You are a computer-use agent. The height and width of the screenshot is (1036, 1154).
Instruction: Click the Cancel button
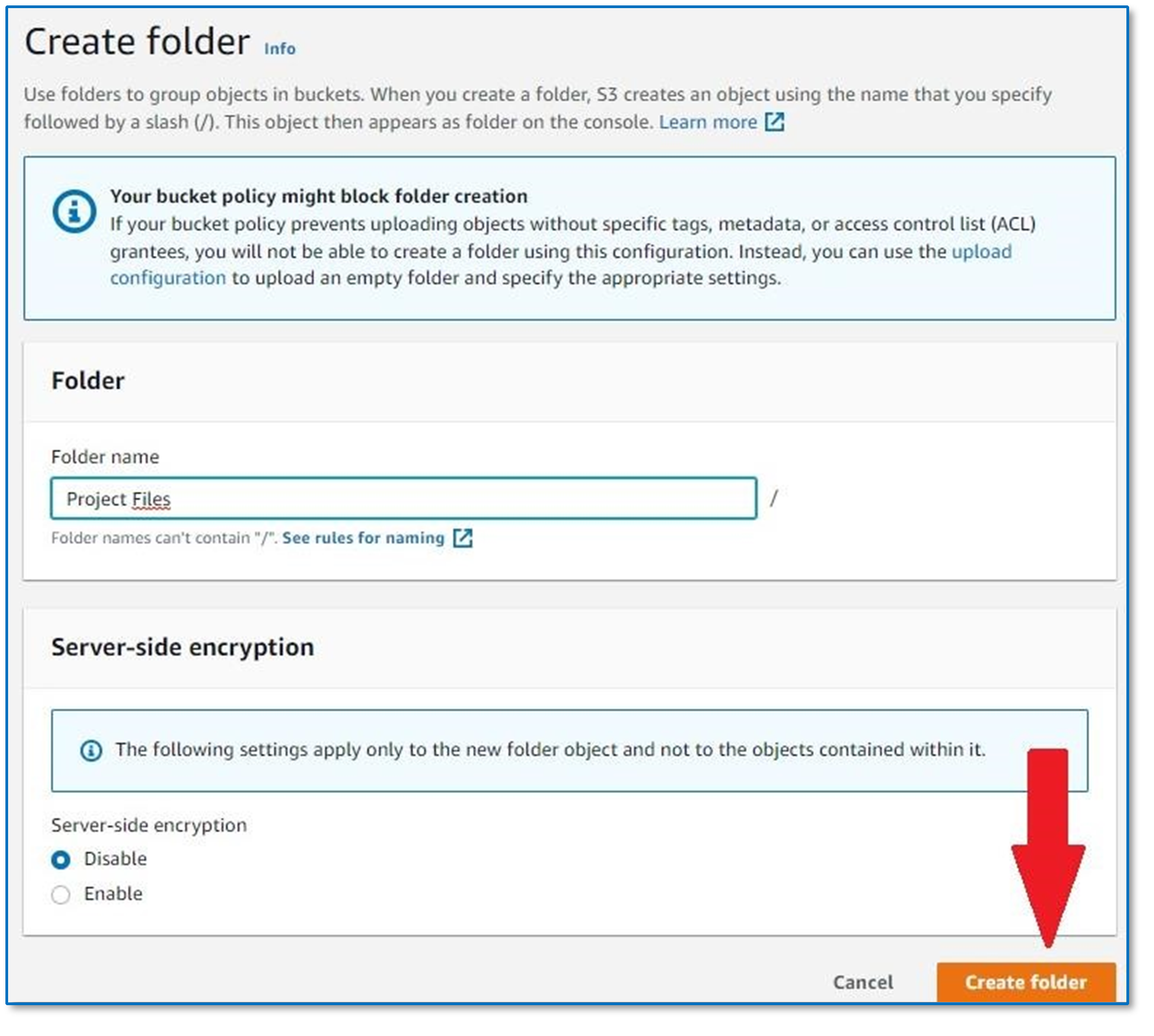tap(862, 982)
